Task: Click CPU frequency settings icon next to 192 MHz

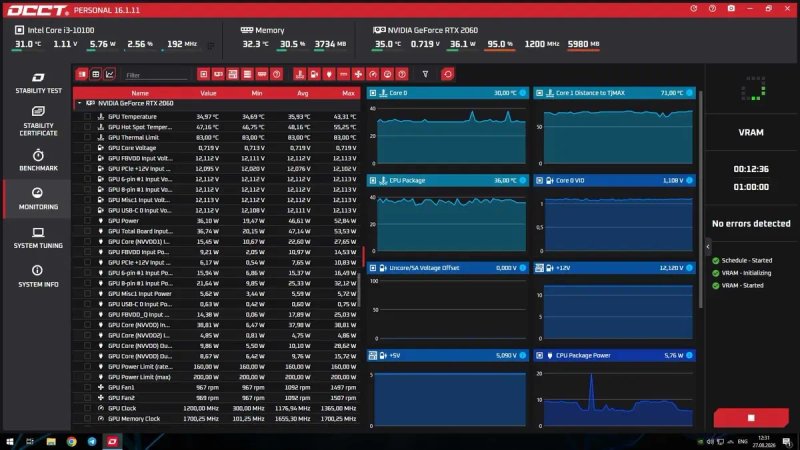Action: click(211, 45)
